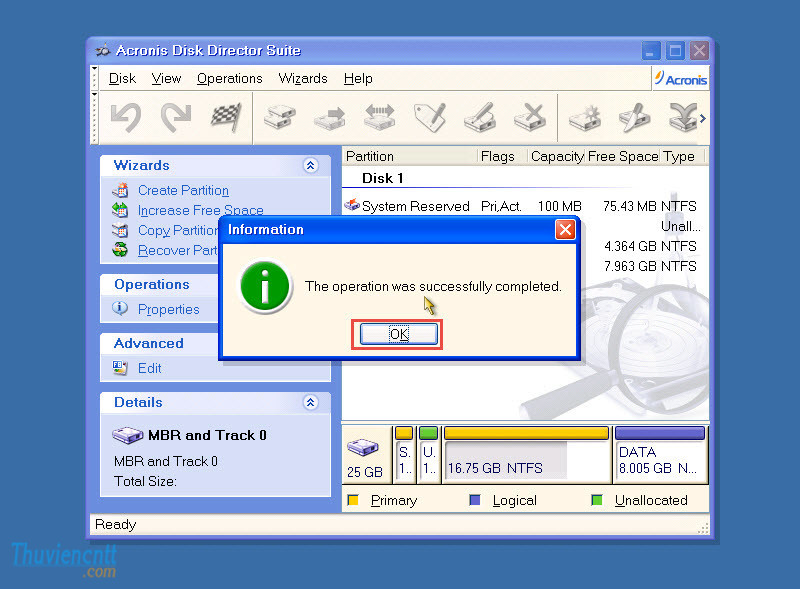Expand toolbar overflow chevron
This screenshot has height=589, width=800.
click(703, 118)
